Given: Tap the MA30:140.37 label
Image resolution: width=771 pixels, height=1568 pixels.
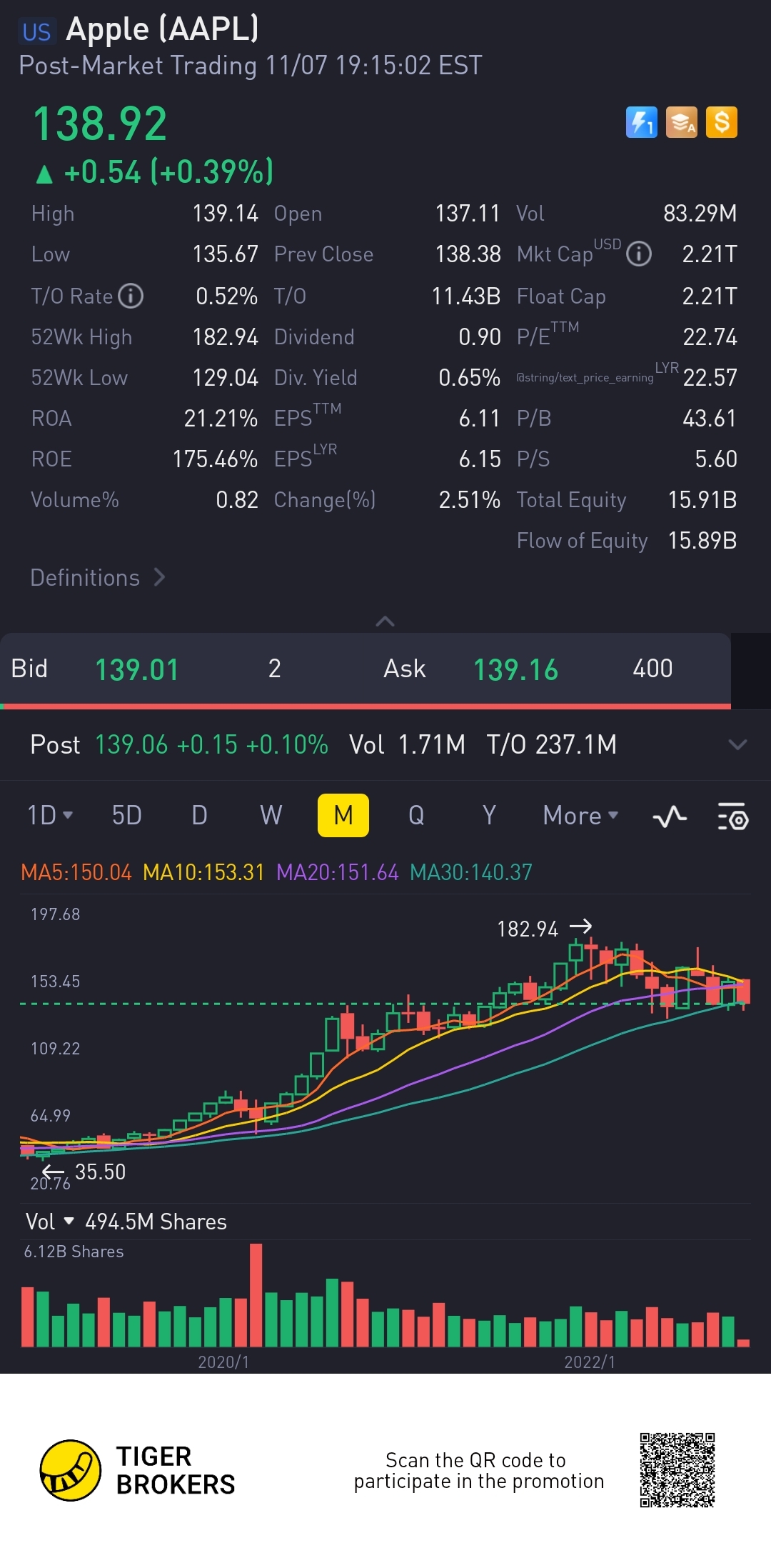Looking at the screenshot, I should coord(471,872).
